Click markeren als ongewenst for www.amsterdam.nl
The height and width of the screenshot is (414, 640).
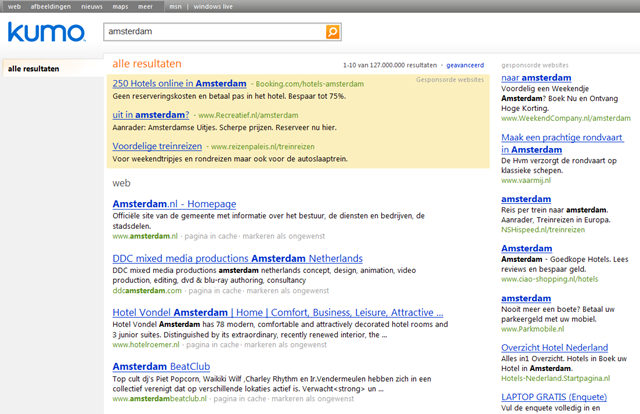(284, 236)
